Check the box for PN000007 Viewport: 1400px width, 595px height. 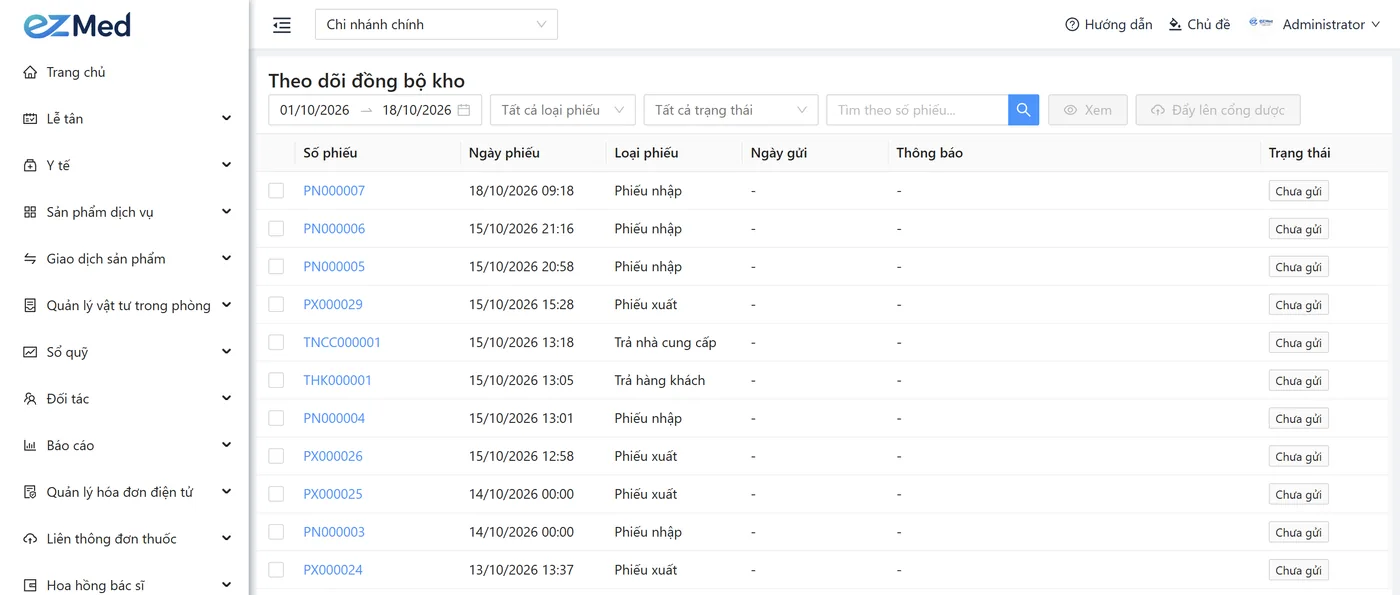pyautogui.click(x=276, y=191)
